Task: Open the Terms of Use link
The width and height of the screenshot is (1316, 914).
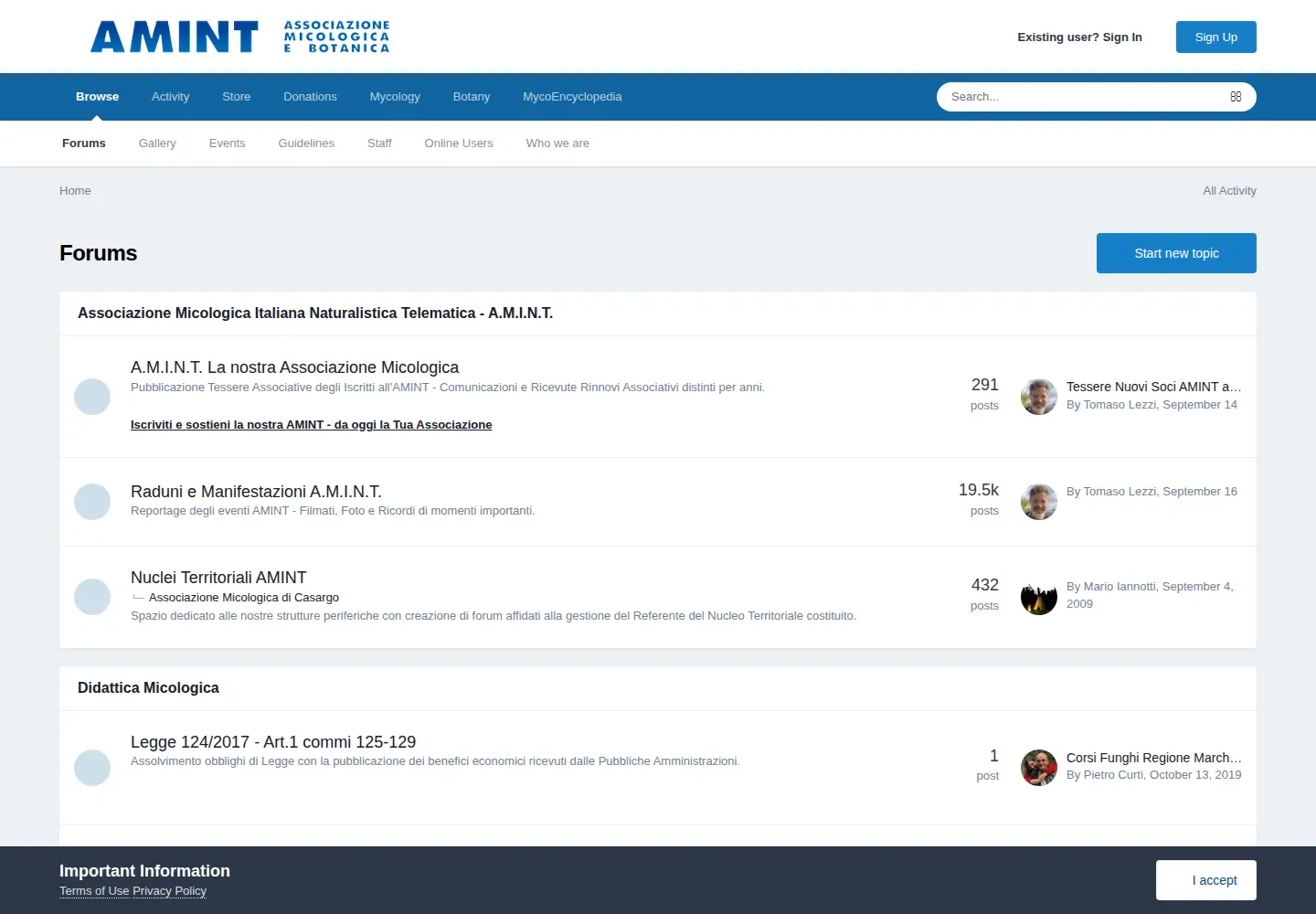Action: point(94,891)
